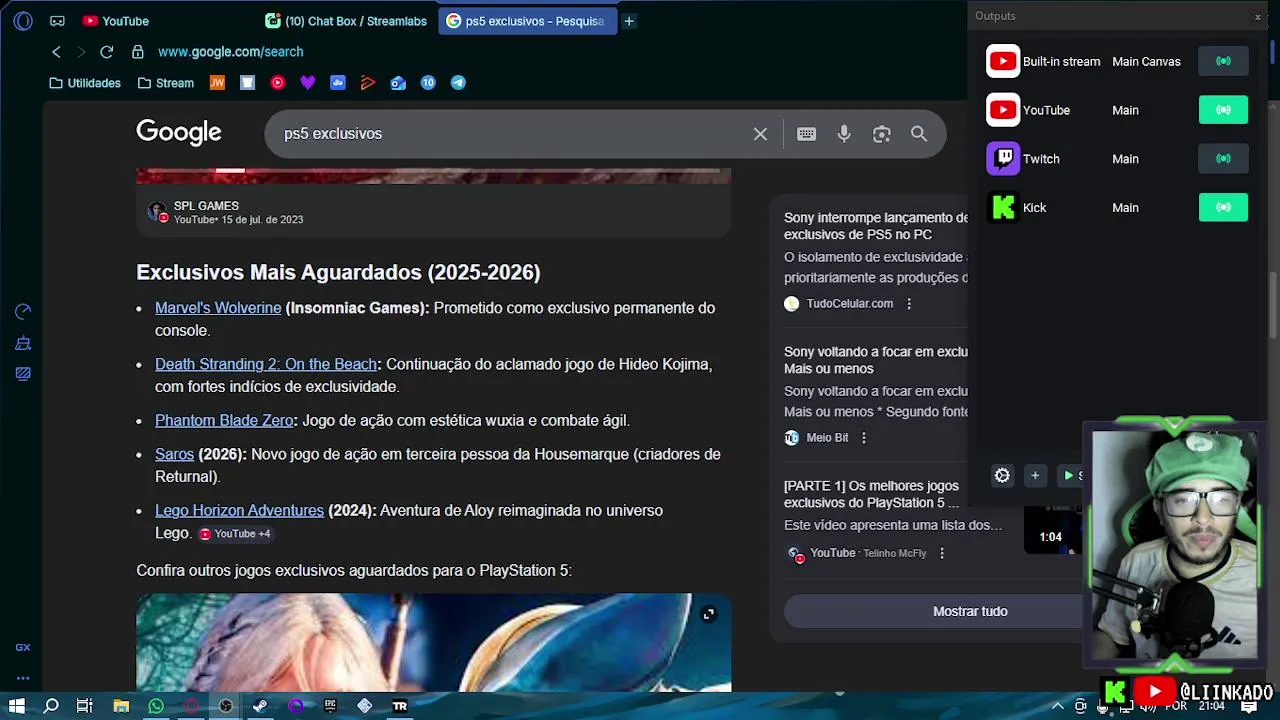Open Task View on taskbar
Screen dimensions: 1280x720
tap(85, 706)
